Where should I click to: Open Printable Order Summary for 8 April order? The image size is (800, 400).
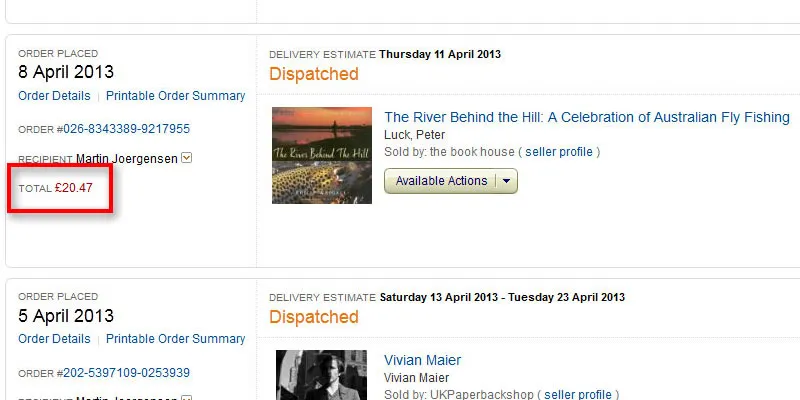pyautogui.click(x=175, y=96)
